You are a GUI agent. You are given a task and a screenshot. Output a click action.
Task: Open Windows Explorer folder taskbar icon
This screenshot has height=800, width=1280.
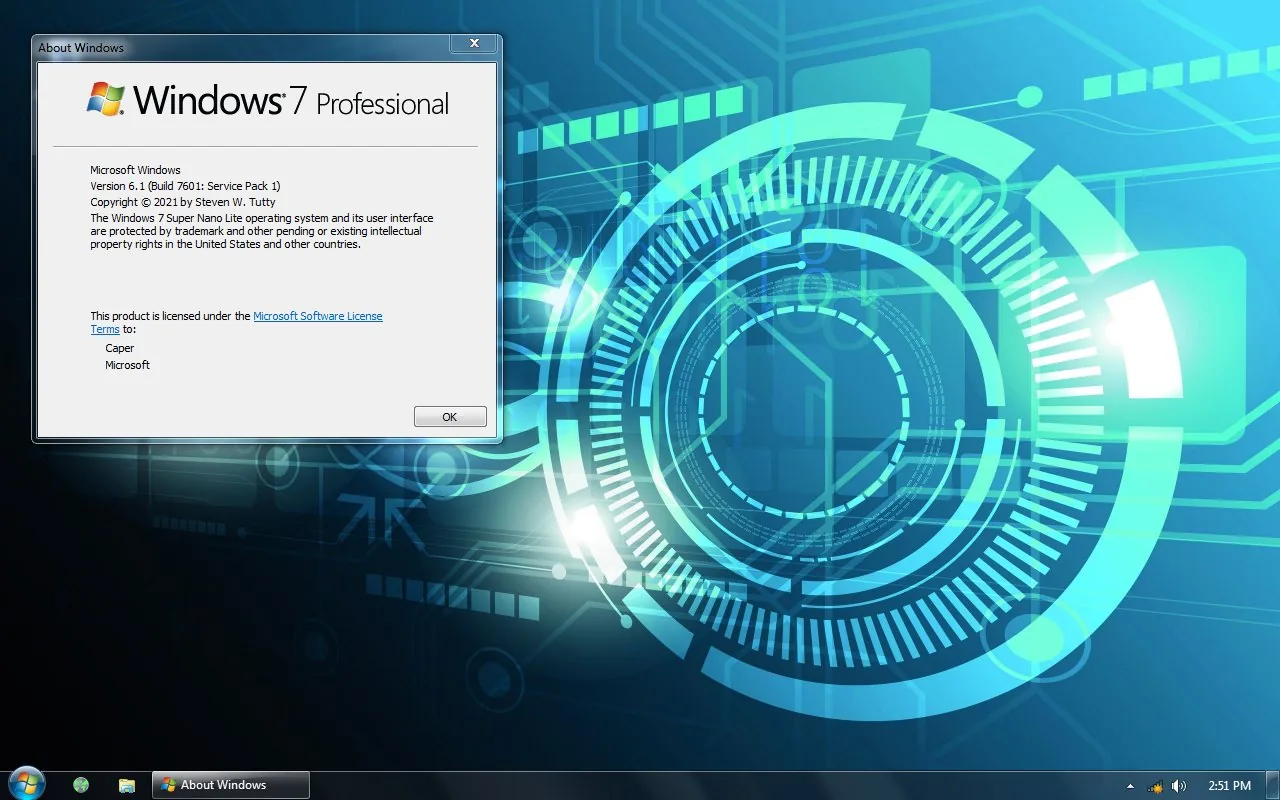[x=127, y=785]
